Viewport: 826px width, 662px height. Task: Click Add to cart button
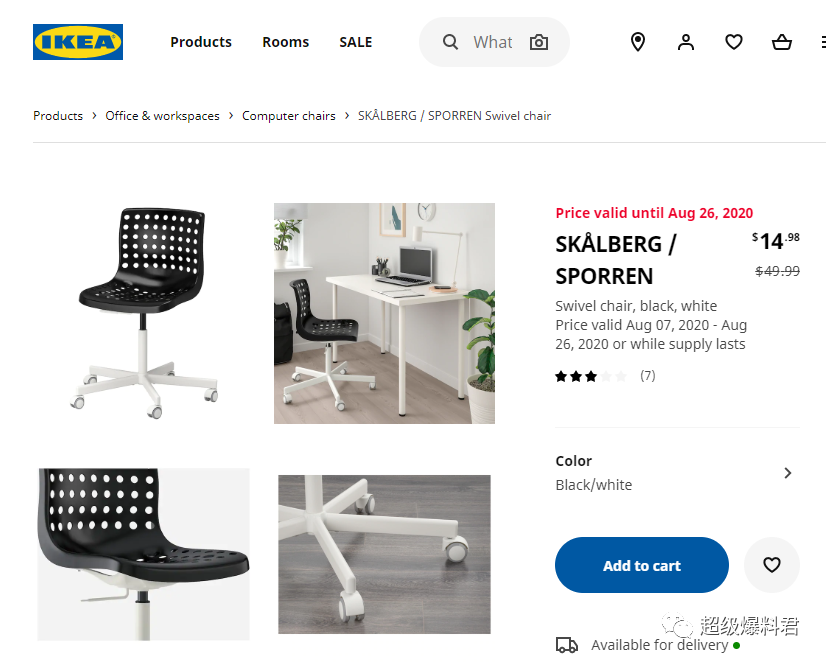point(642,565)
